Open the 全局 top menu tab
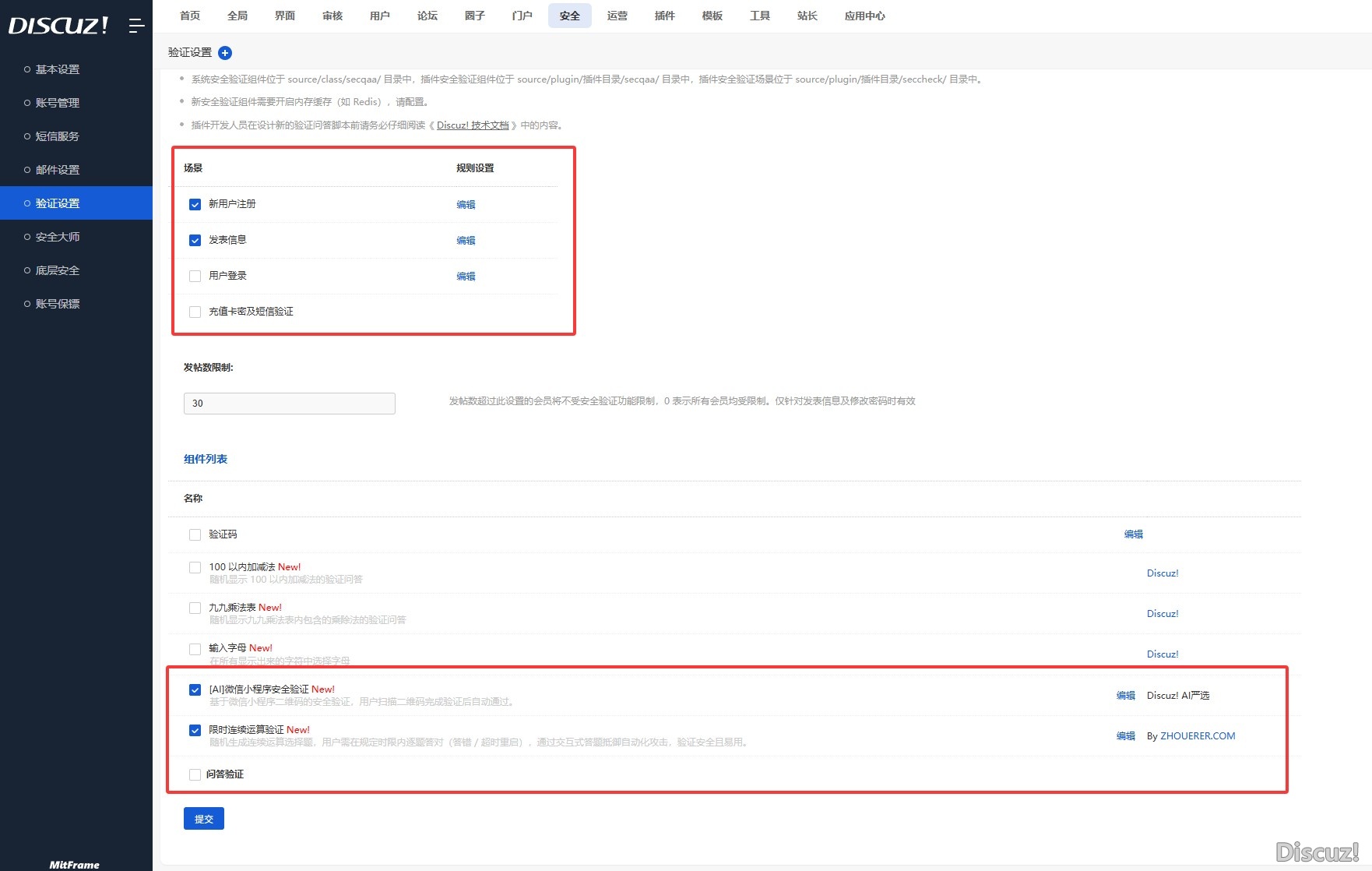 pyautogui.click(x=237, y=16)
